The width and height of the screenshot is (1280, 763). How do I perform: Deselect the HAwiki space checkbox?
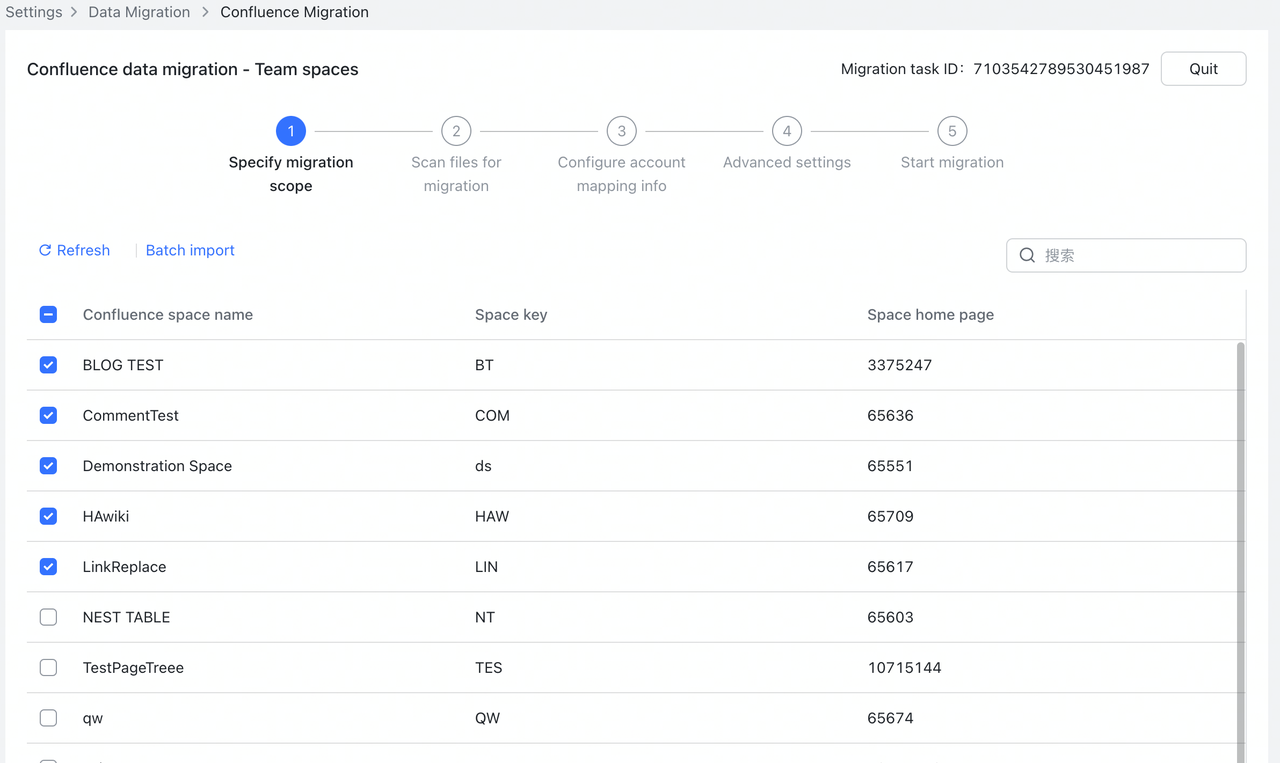(x=48, y=516)
